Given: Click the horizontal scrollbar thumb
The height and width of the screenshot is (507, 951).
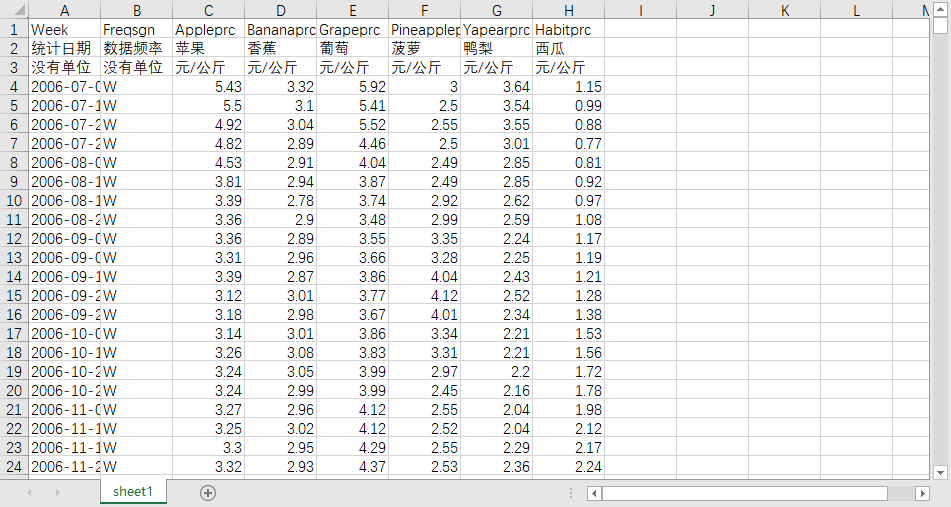Looking at the screenshot, I should (x=745, y=493).
